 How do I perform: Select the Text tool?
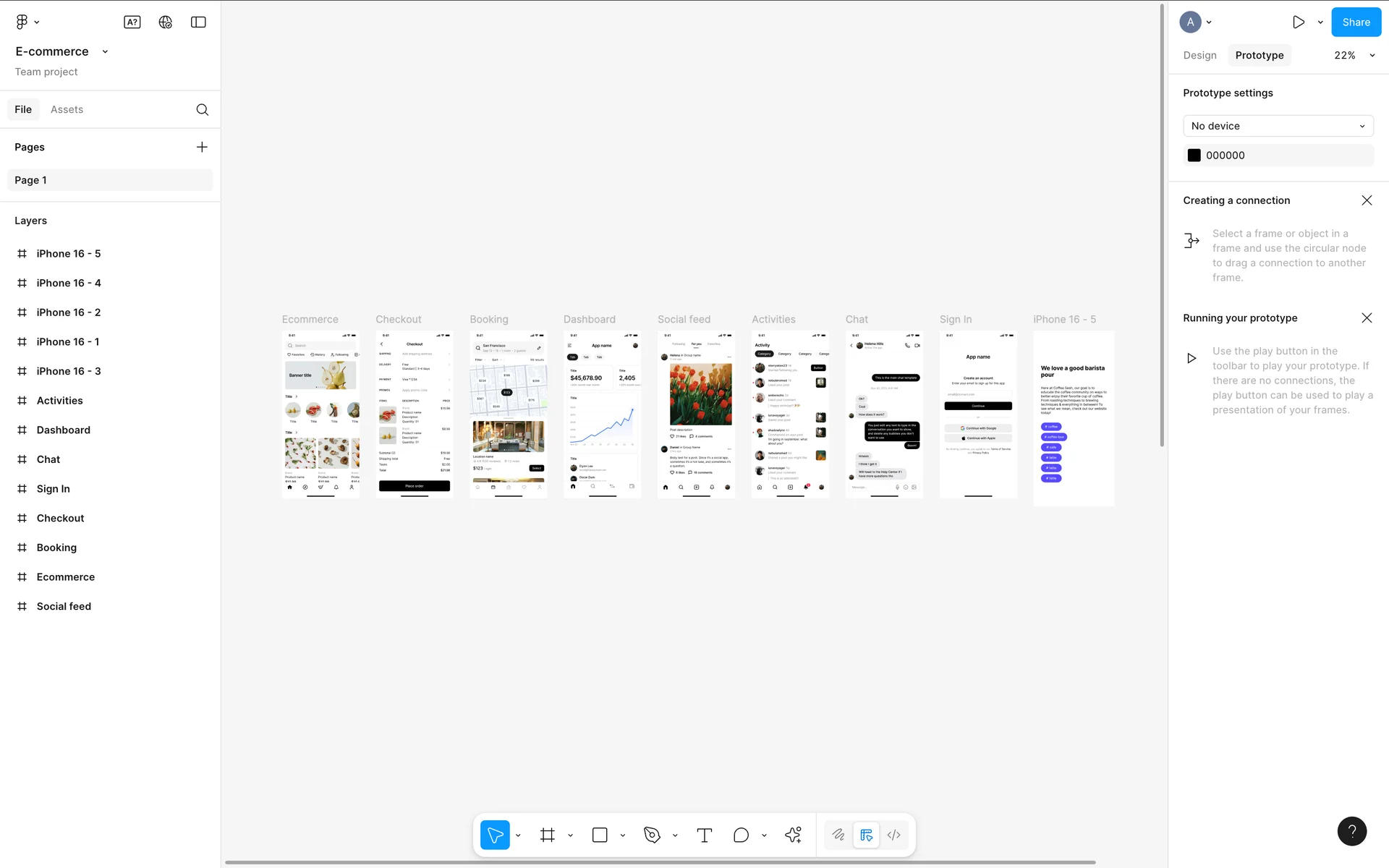pyautogui.click(x=704, y=835)
